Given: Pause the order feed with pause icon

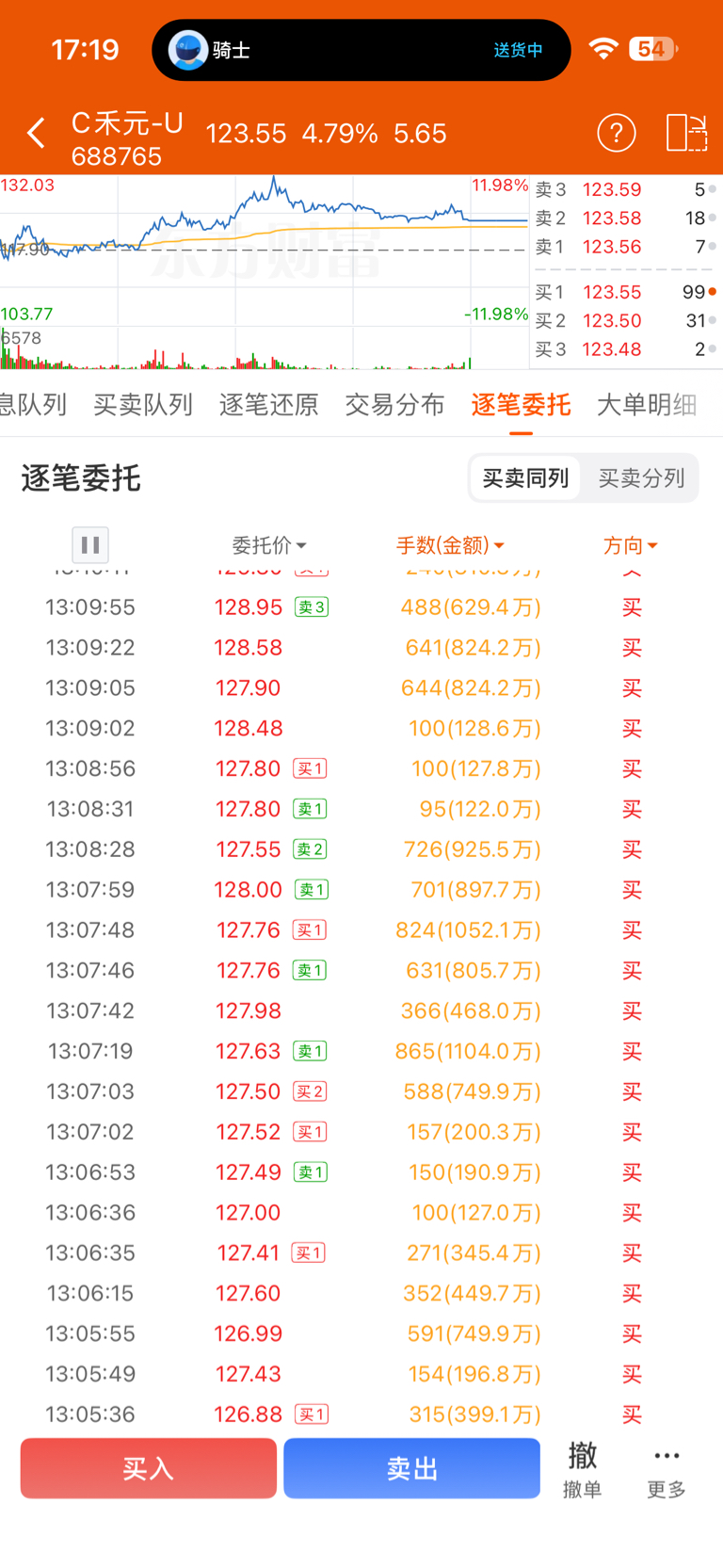Looking at the screenshot, I should click(x=90, y=544).
